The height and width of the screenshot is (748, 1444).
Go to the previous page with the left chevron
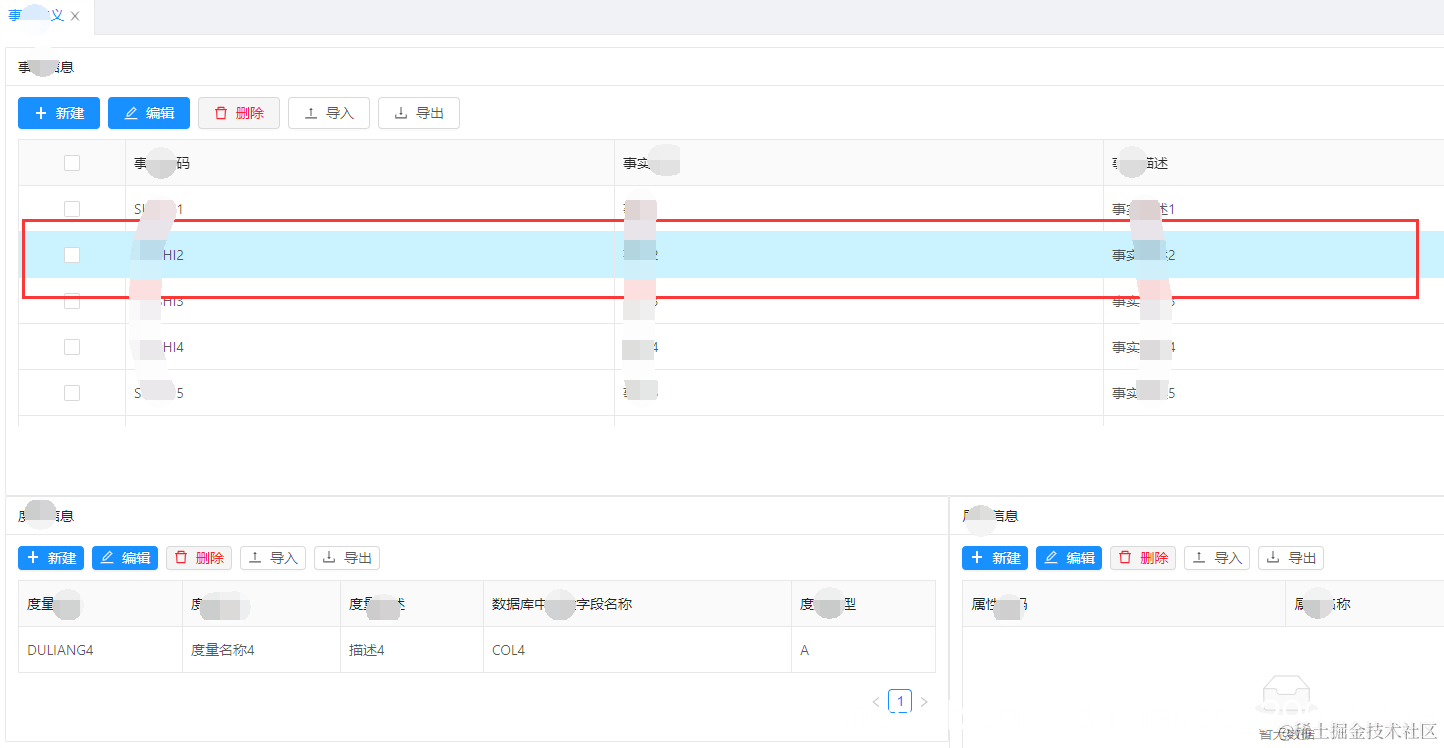tap(876, 702)
